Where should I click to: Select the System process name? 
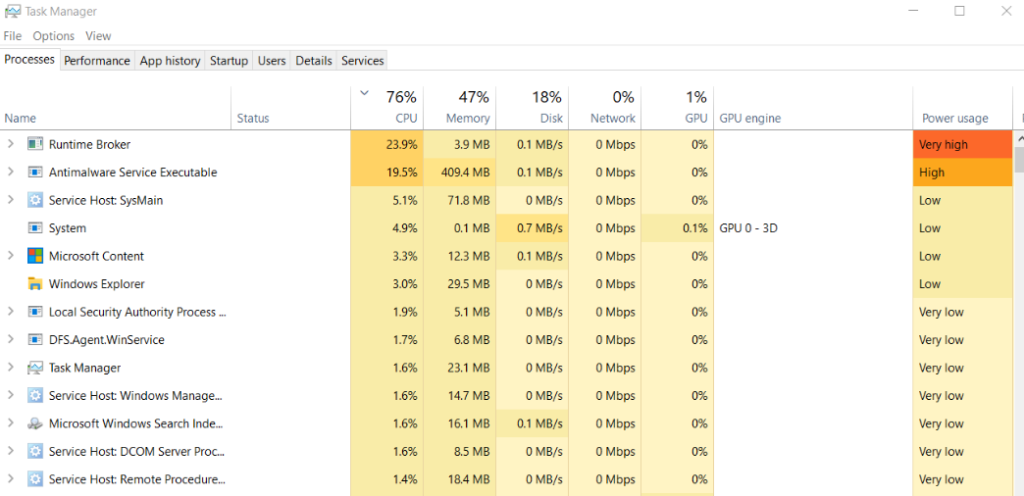(67, 228)
